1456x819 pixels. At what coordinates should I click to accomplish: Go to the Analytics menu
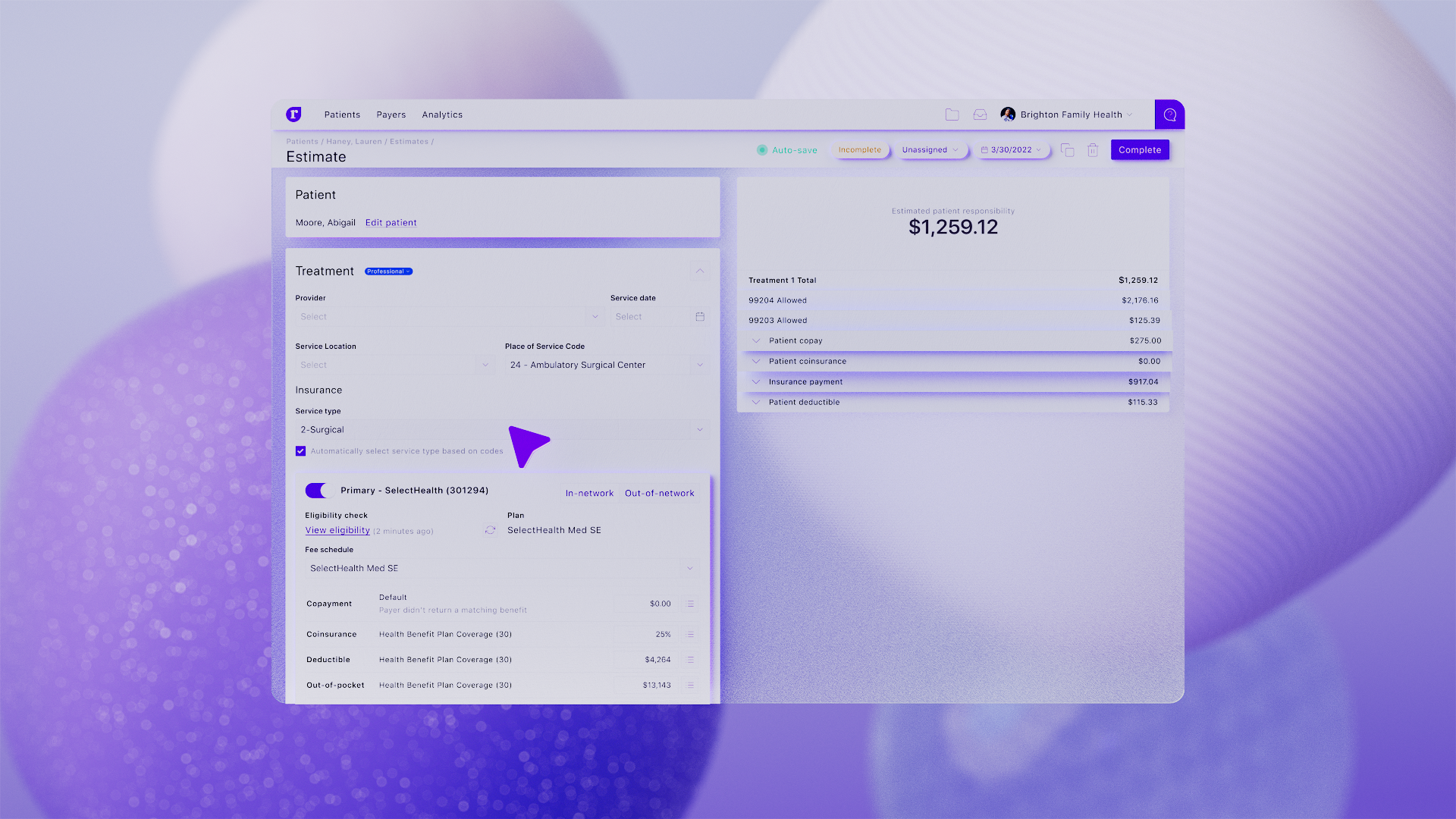click(442, 115)
